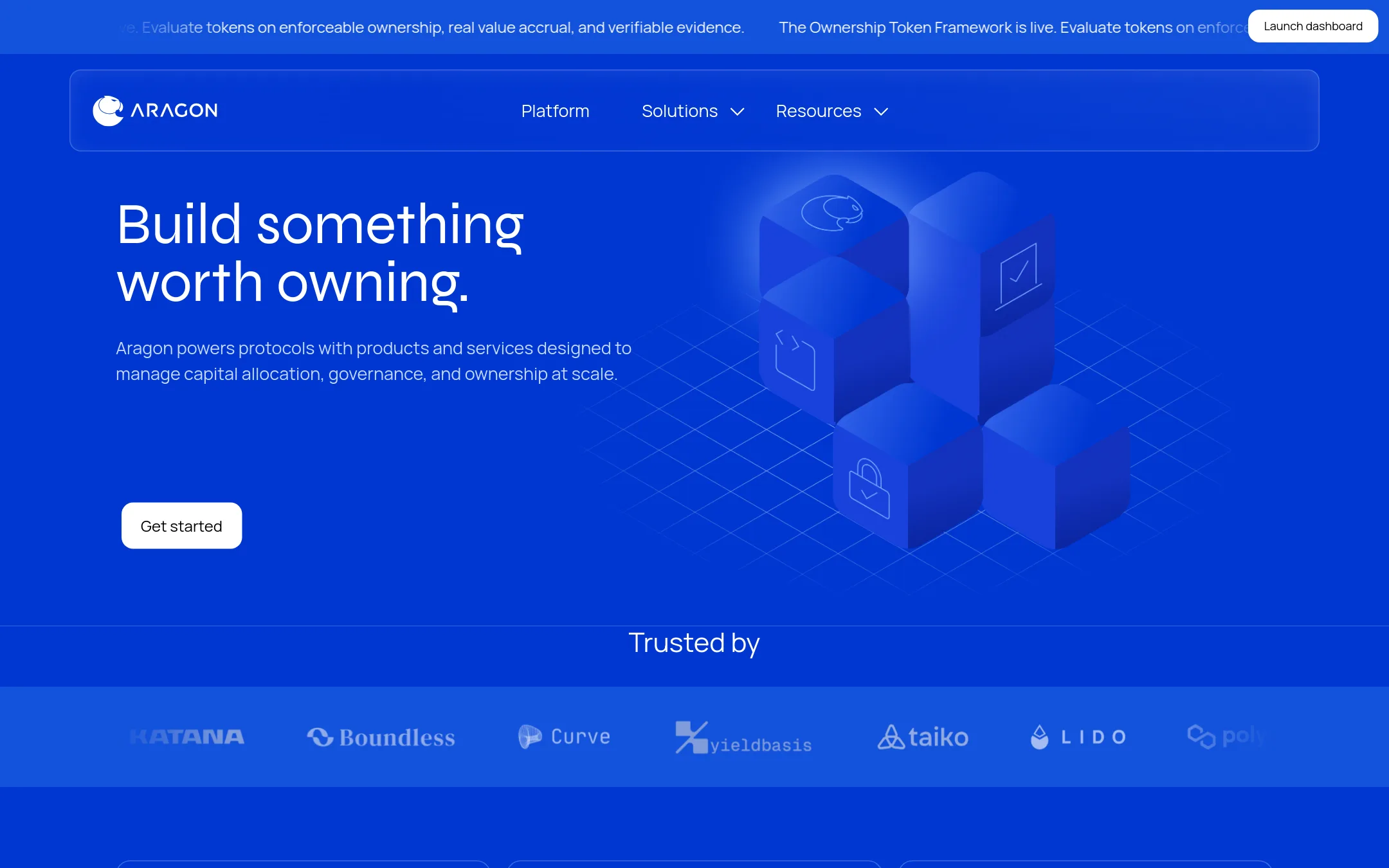Expand the Resources dropdown chevron
Screen dimensions: 1389x868
[x=881, y=112]
